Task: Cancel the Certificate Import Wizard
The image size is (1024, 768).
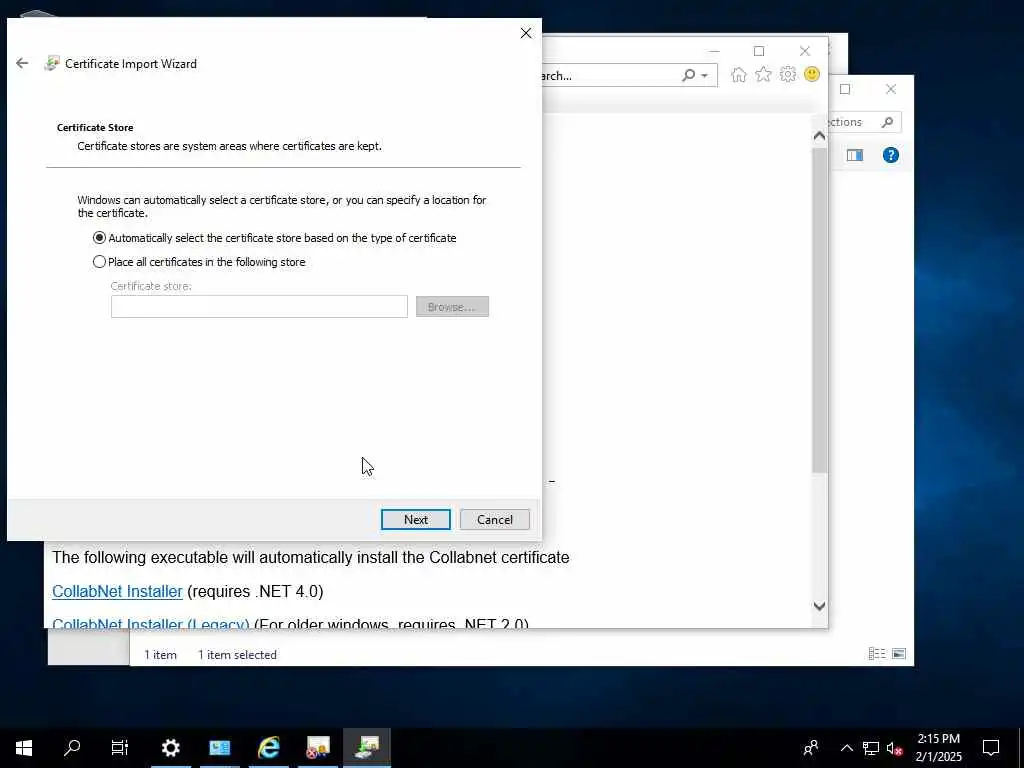Action: coord(494,520)
